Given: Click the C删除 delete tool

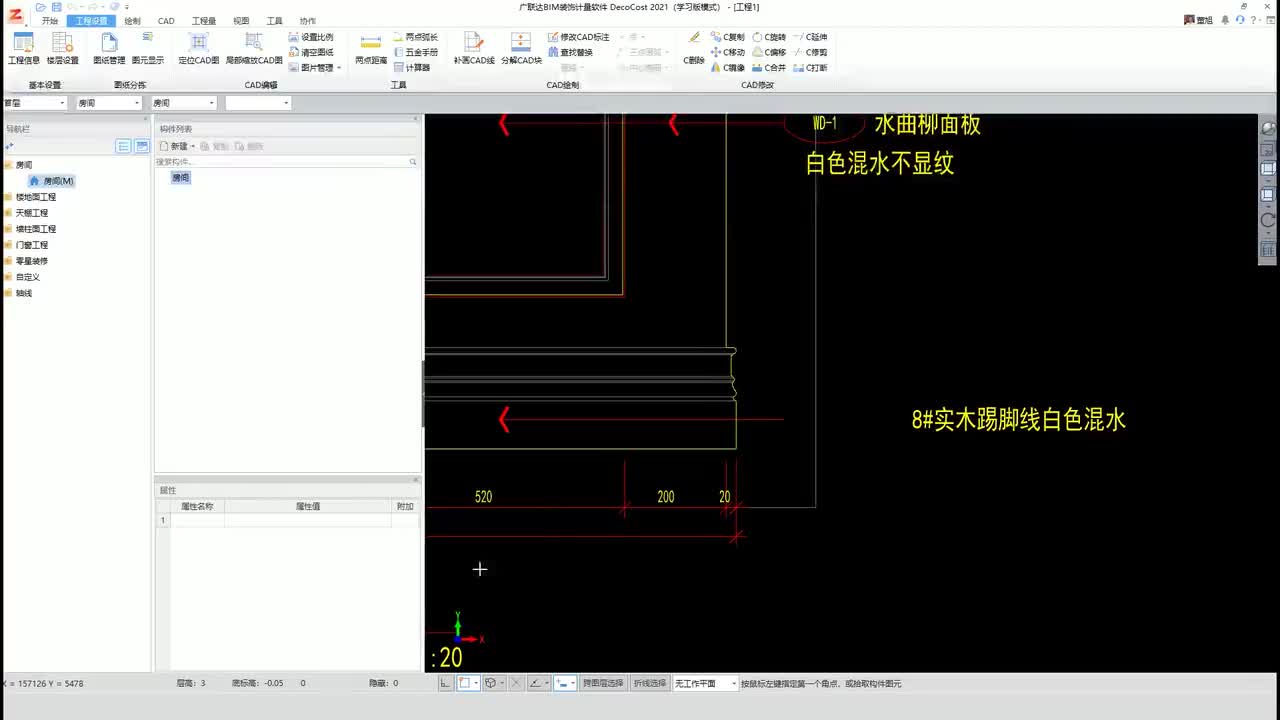Looking at the screenshot, I should [694, 48].
